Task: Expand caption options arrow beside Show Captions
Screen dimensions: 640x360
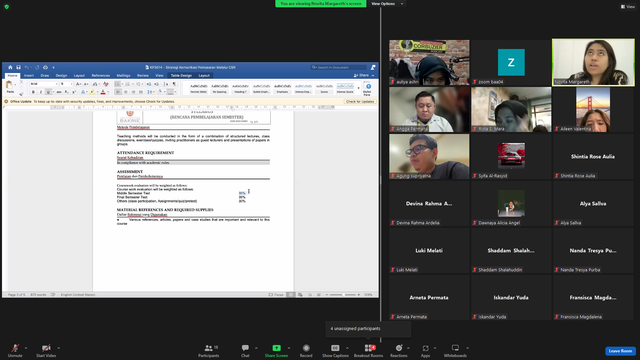Action: coord(347,348)
